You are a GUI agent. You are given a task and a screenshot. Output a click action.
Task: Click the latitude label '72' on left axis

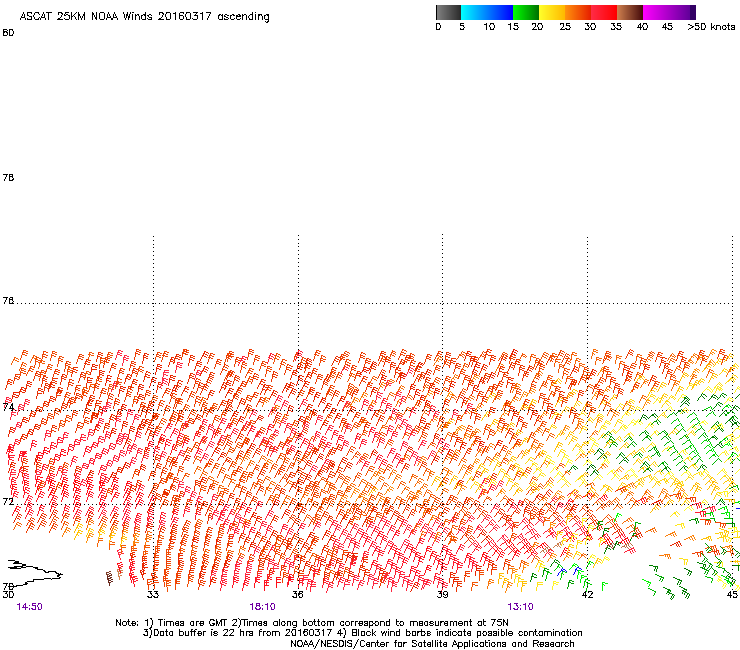tap(8, 501)
